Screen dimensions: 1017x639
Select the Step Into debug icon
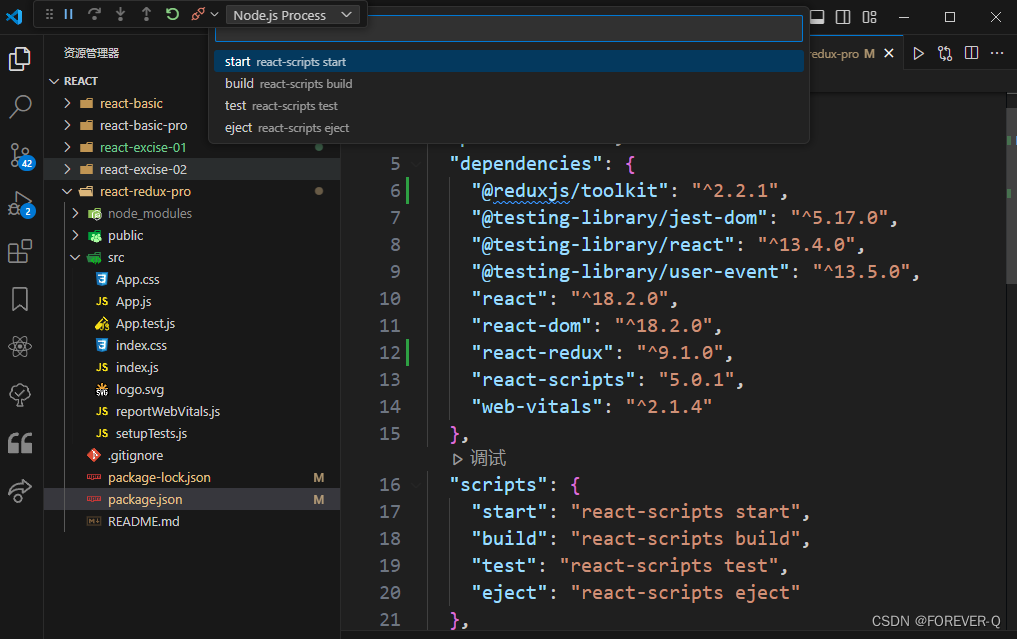(120, 15)
